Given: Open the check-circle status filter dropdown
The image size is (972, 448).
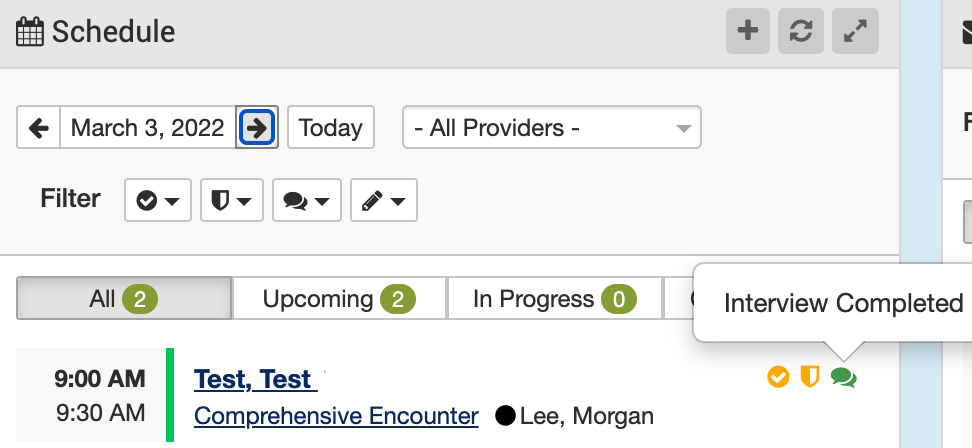Looking at the screenshot, I should (157, 200).
